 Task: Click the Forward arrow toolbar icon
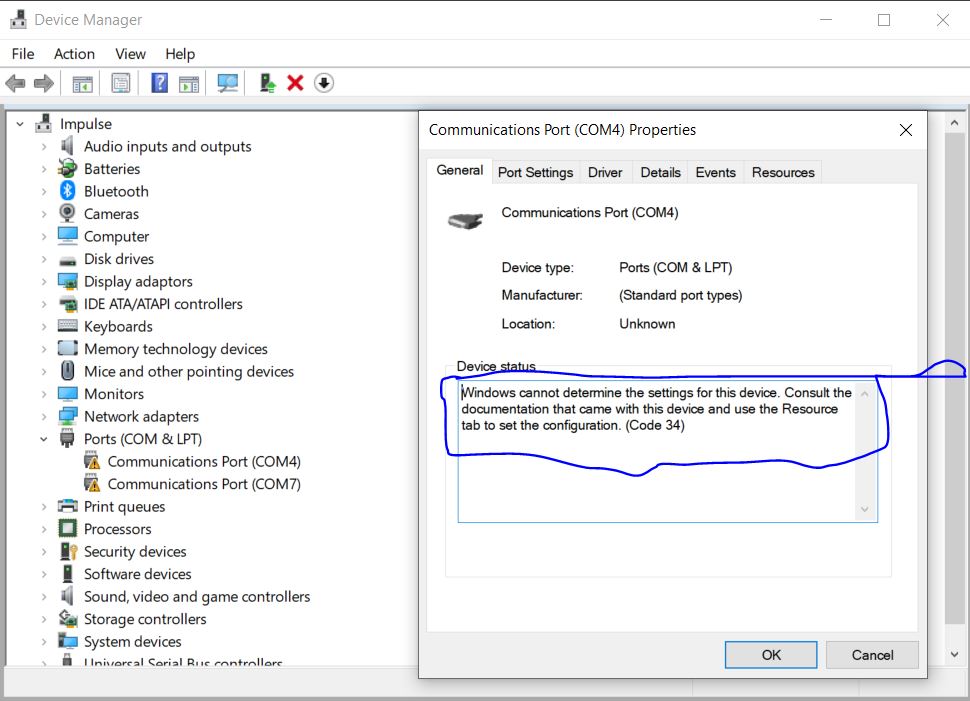tap(43, 83)
